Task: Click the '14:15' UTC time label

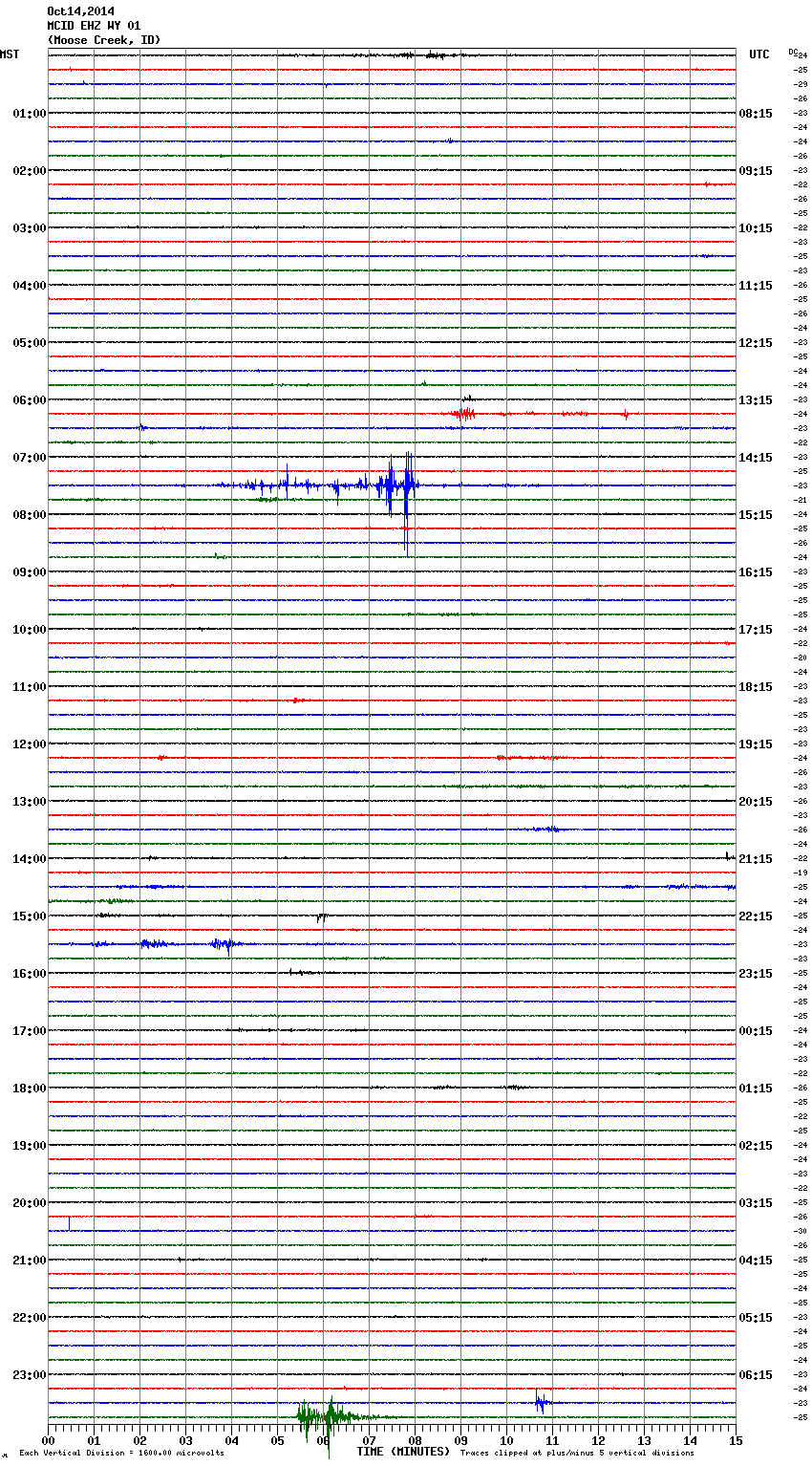Action: [x=756, y=458]
